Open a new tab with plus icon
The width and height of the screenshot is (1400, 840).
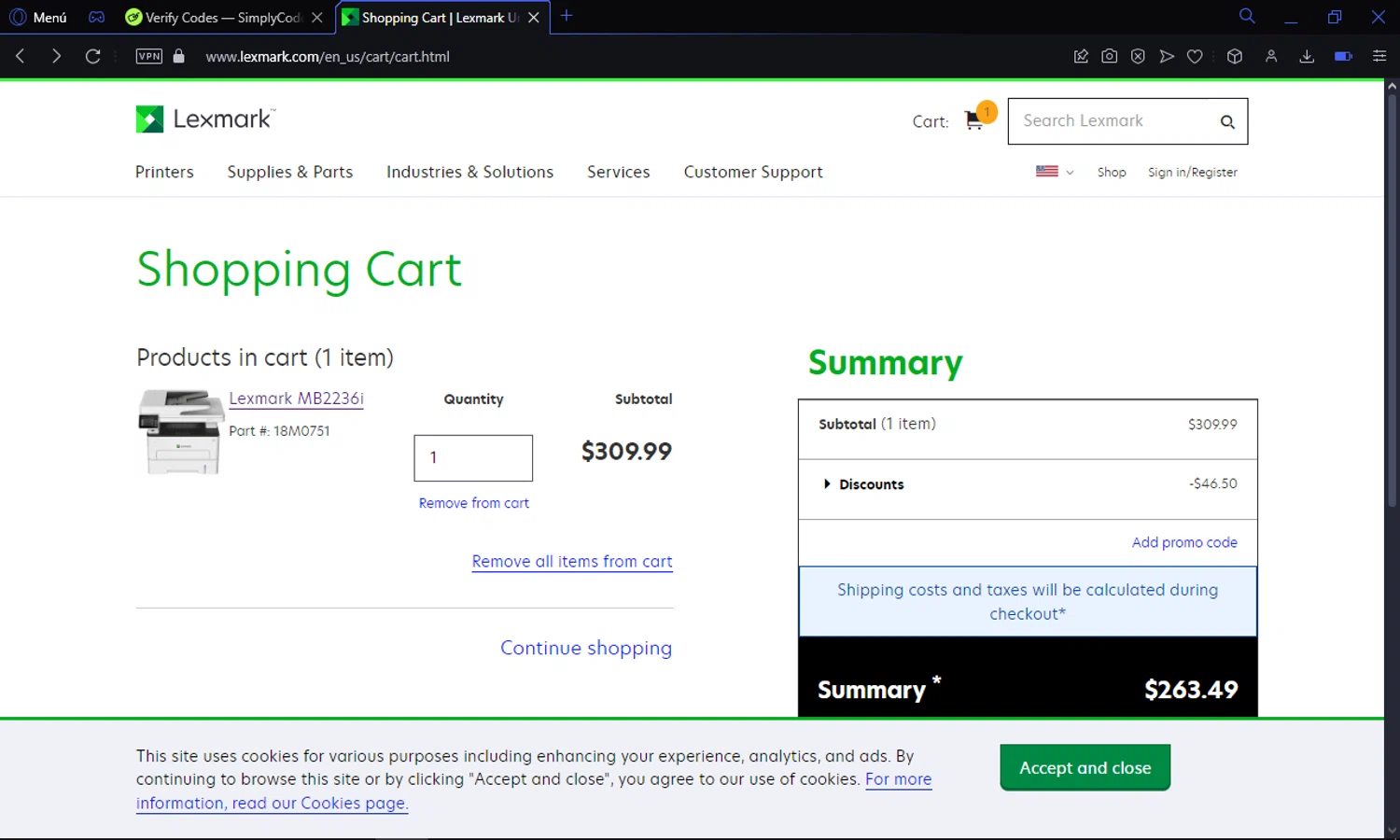(x=567, y=16)
